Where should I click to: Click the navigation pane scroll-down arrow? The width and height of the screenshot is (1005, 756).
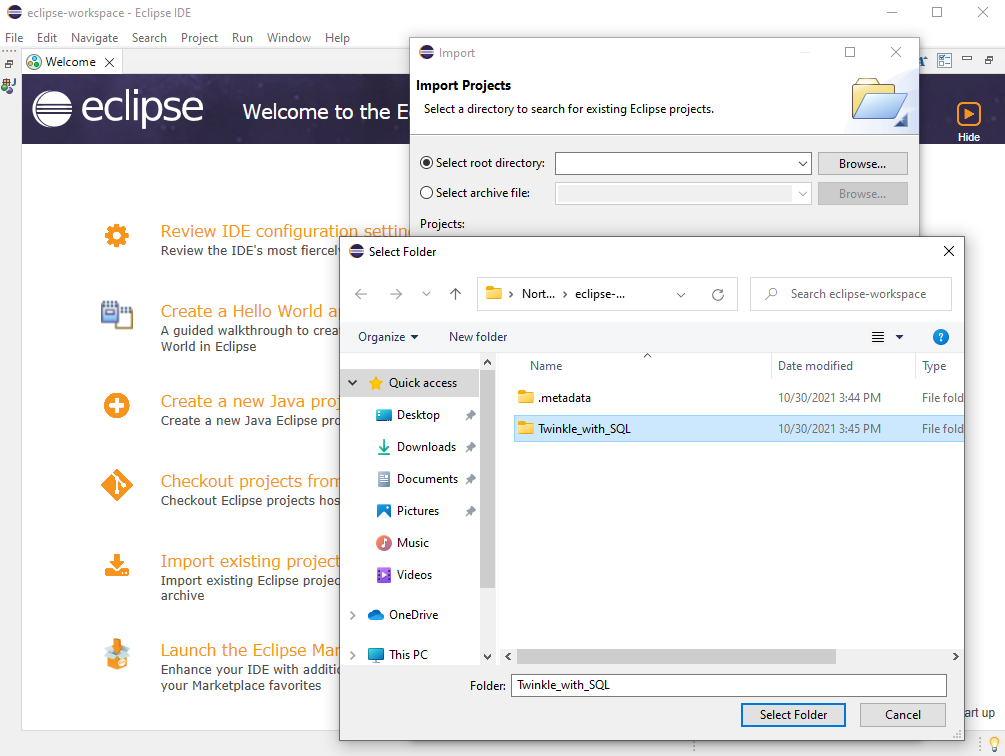487,657
